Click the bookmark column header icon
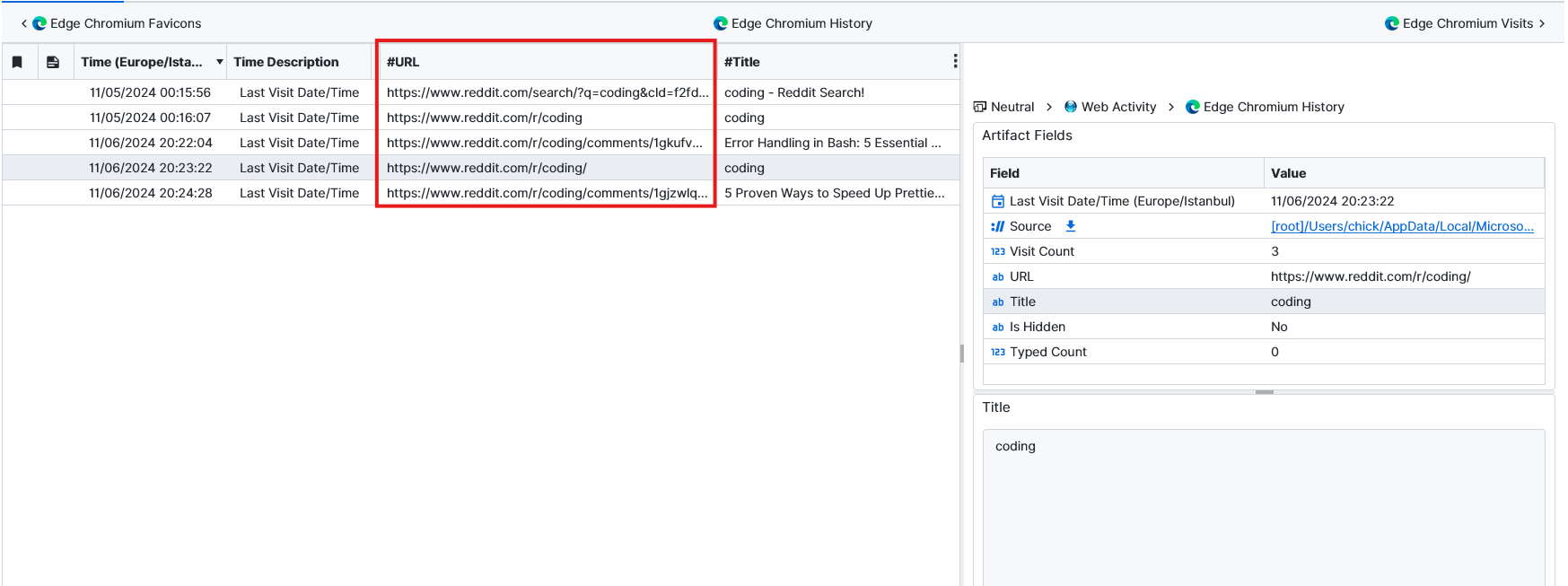 (x=17, y=62)
